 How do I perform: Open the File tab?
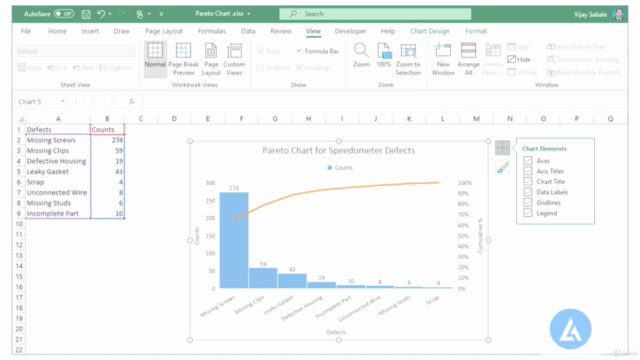[x=26, y=31]
